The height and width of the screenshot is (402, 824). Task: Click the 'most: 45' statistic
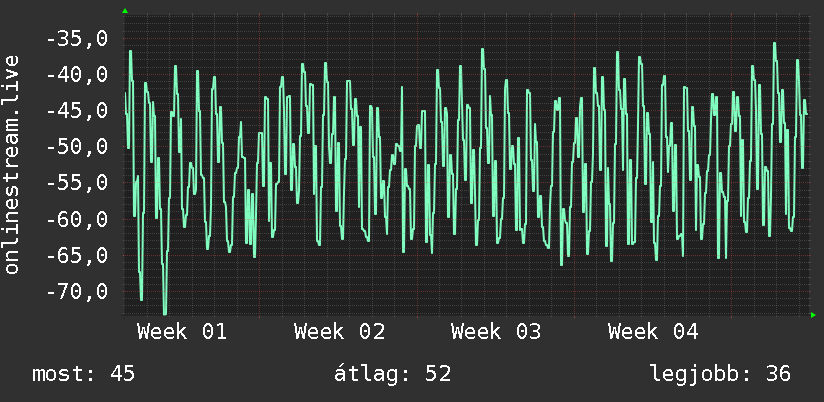84,374
